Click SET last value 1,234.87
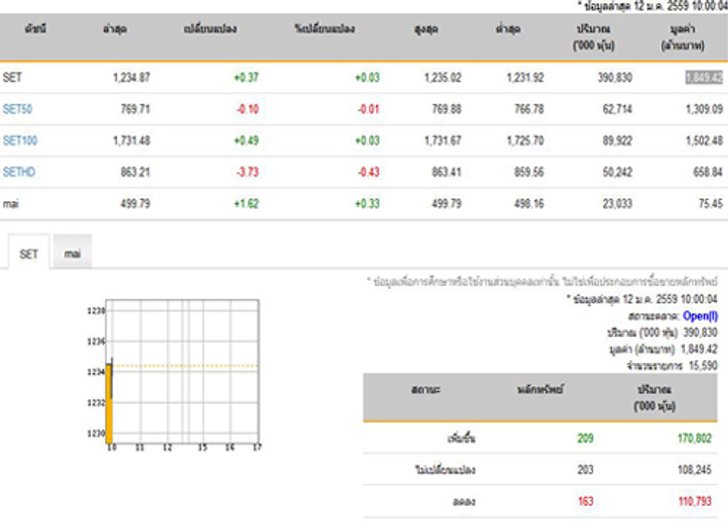Viewport: 728px width, 524px height. click(x=131, y=78)
